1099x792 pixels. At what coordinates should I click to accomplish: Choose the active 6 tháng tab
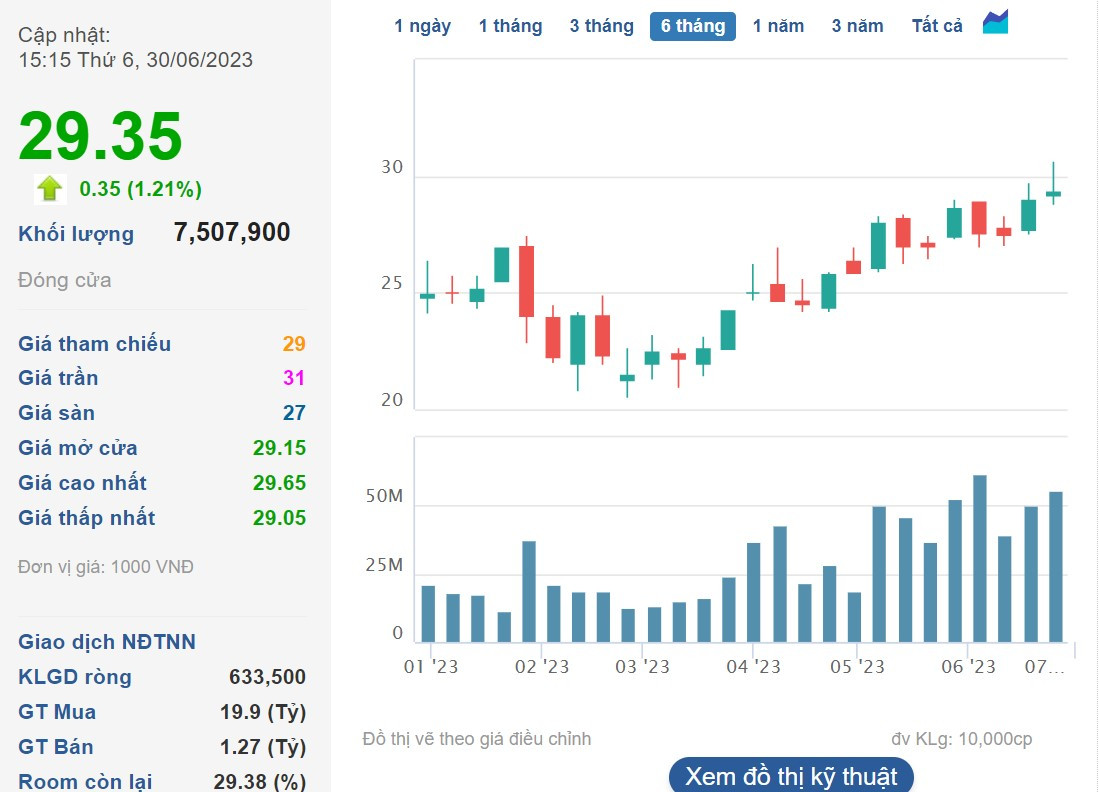point(692,26)
